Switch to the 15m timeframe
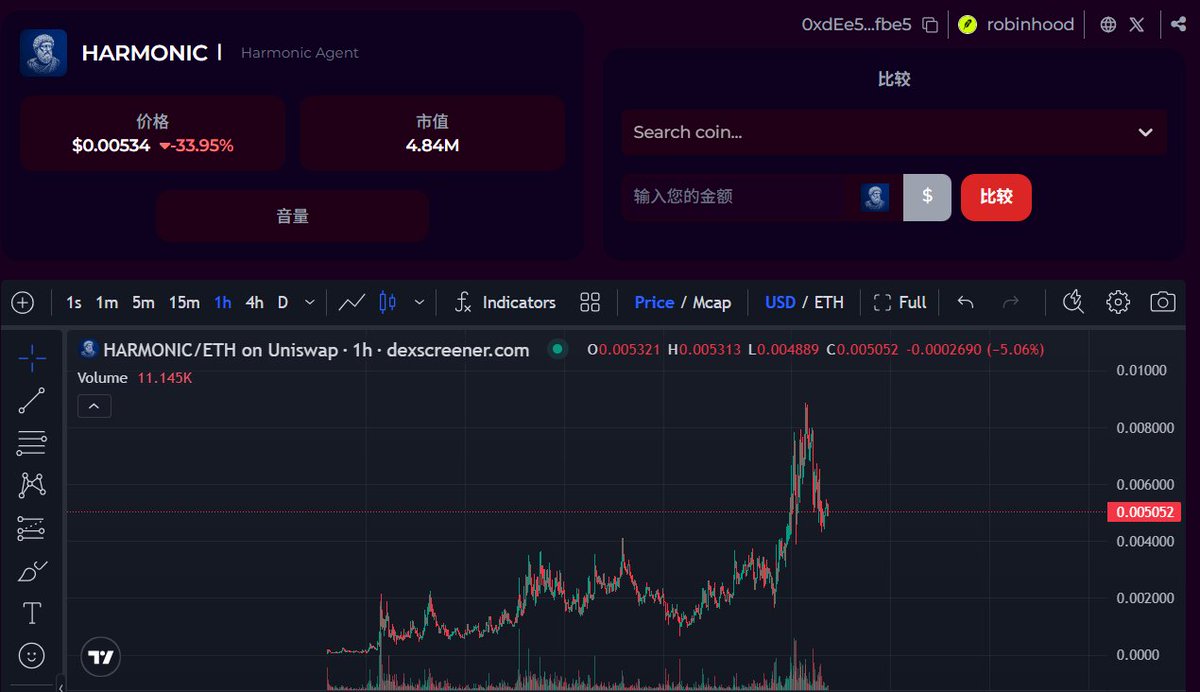This screenshot has width=1200, height=692. click(x=184, y=303)
